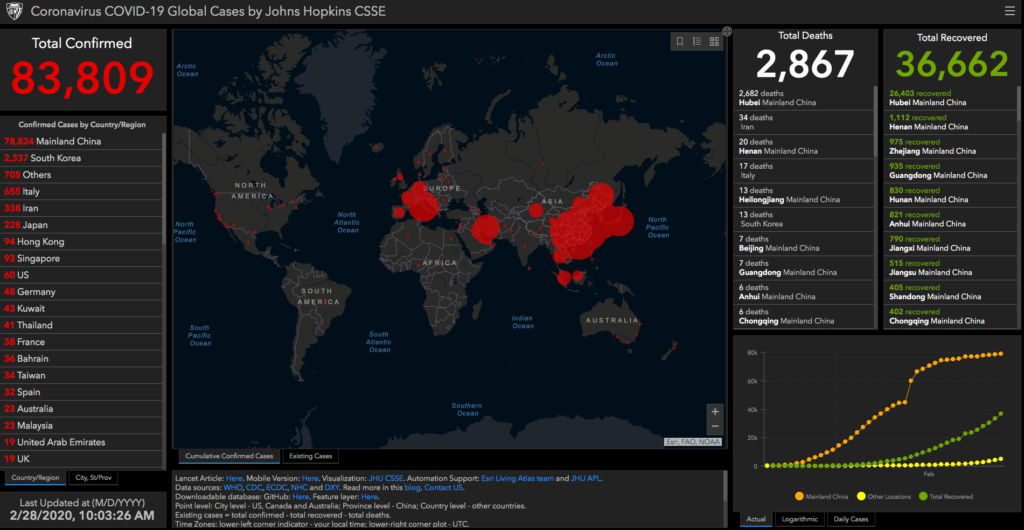Toggle Mainland China series in chart legend
Viewport: 1024px width, 530px height.
click(822, 497)
